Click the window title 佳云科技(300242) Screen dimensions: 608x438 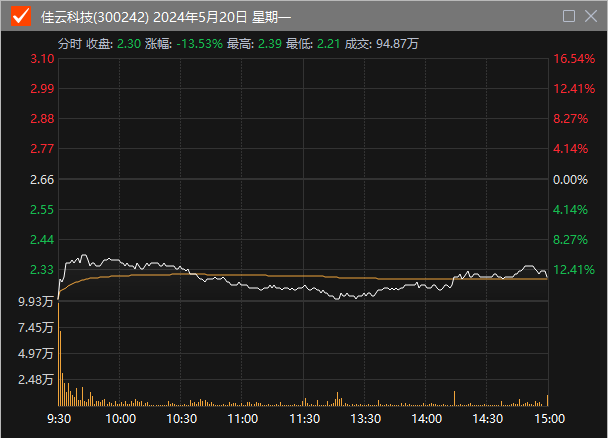click(x=95, y=17)
